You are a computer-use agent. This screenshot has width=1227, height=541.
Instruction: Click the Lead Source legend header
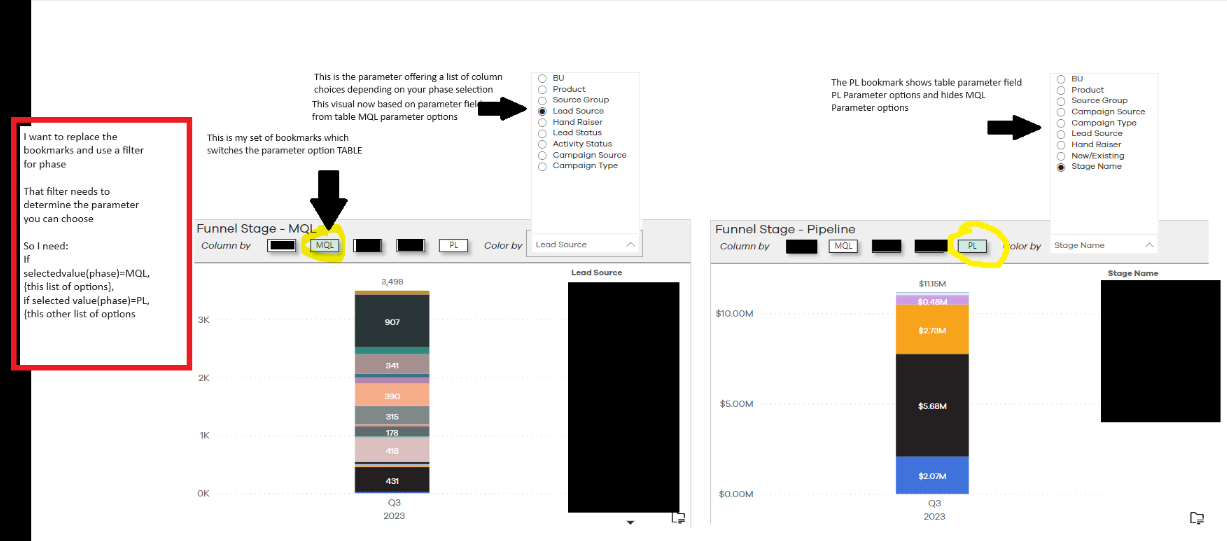[596, 272]
